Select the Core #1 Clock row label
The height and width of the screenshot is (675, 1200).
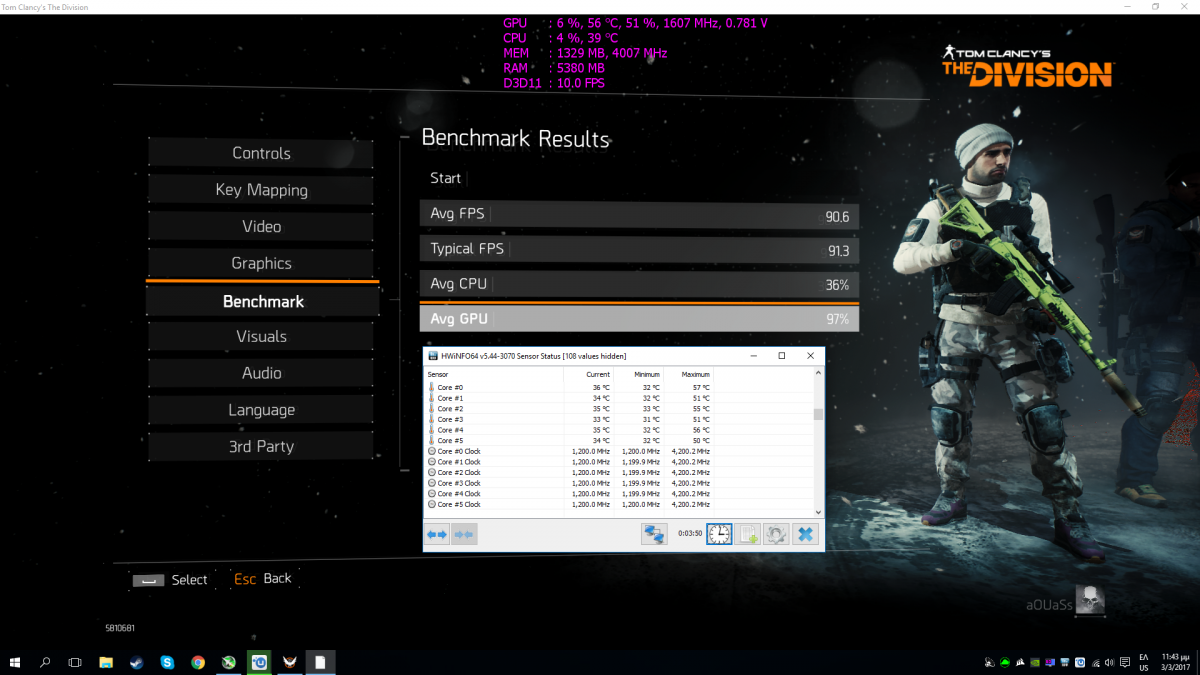click(459, 462)
